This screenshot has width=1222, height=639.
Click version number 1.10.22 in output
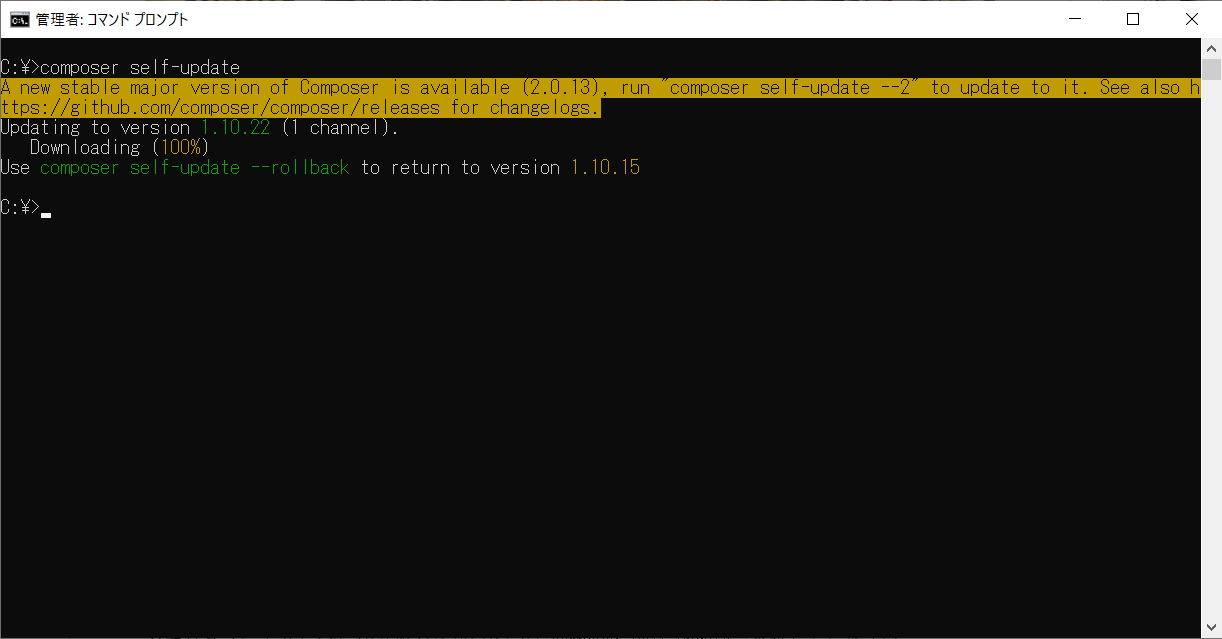tap(235, 127)
